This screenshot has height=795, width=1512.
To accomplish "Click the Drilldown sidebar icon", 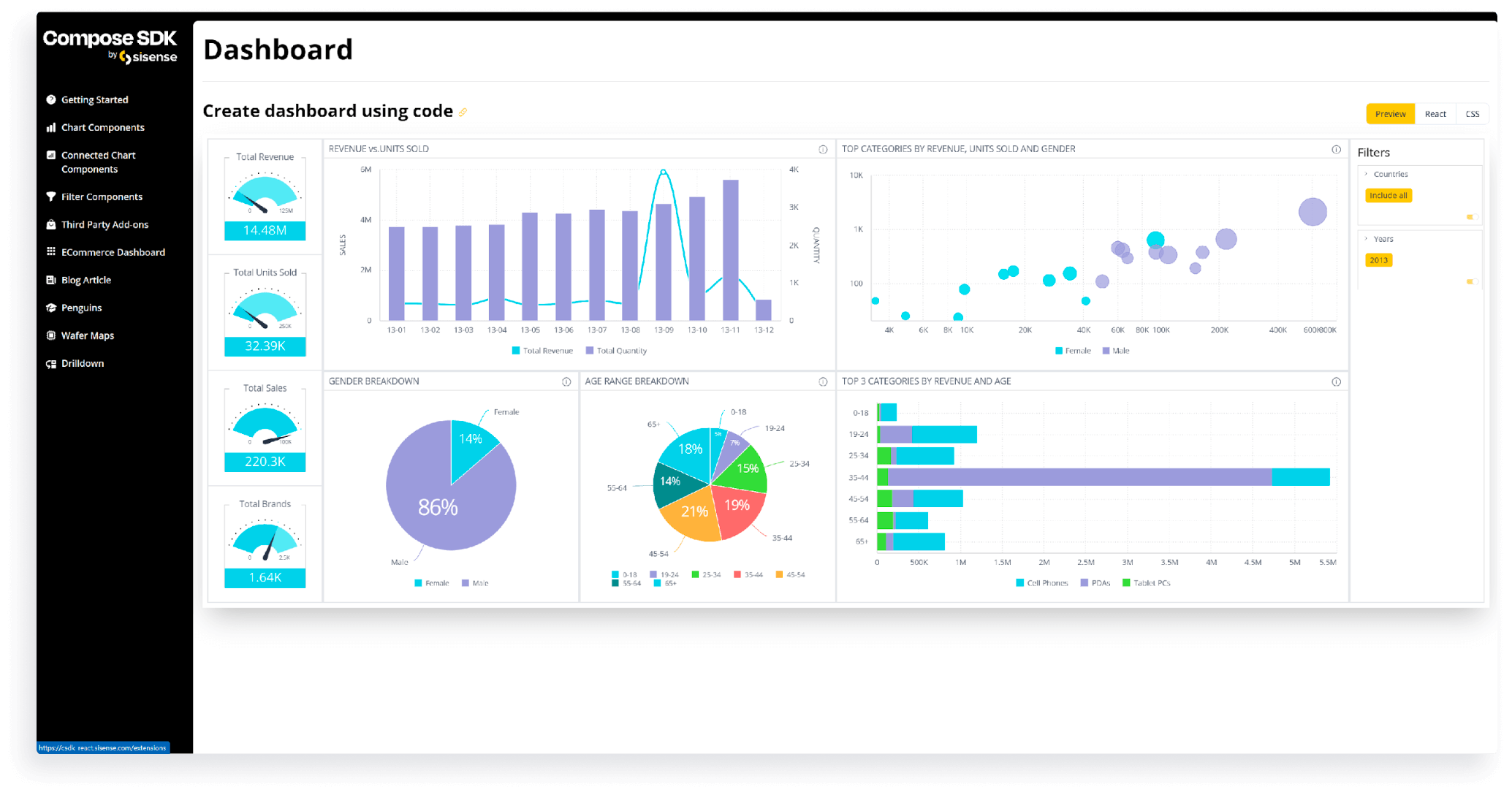I will point(53,363).
